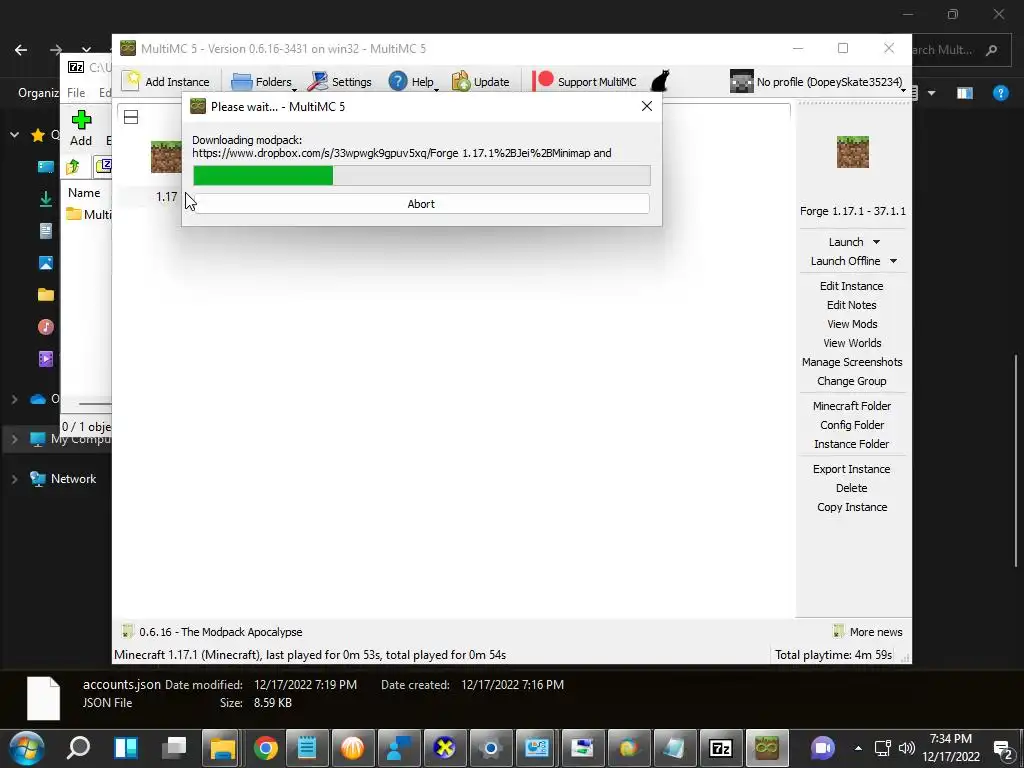1024x768 pixels.
Task: Abort the modpack download
Action: point(421,204)
